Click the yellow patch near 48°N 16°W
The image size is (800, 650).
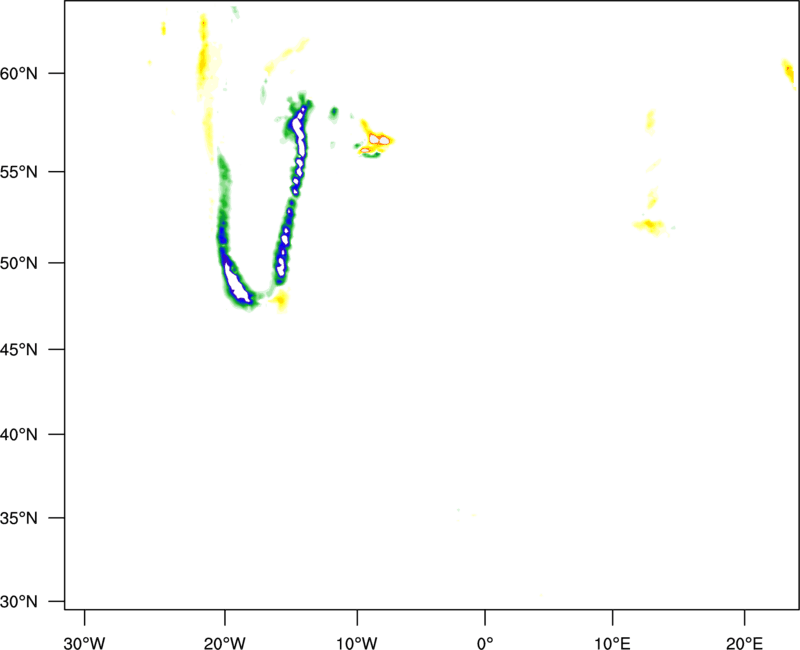(280, 300)
